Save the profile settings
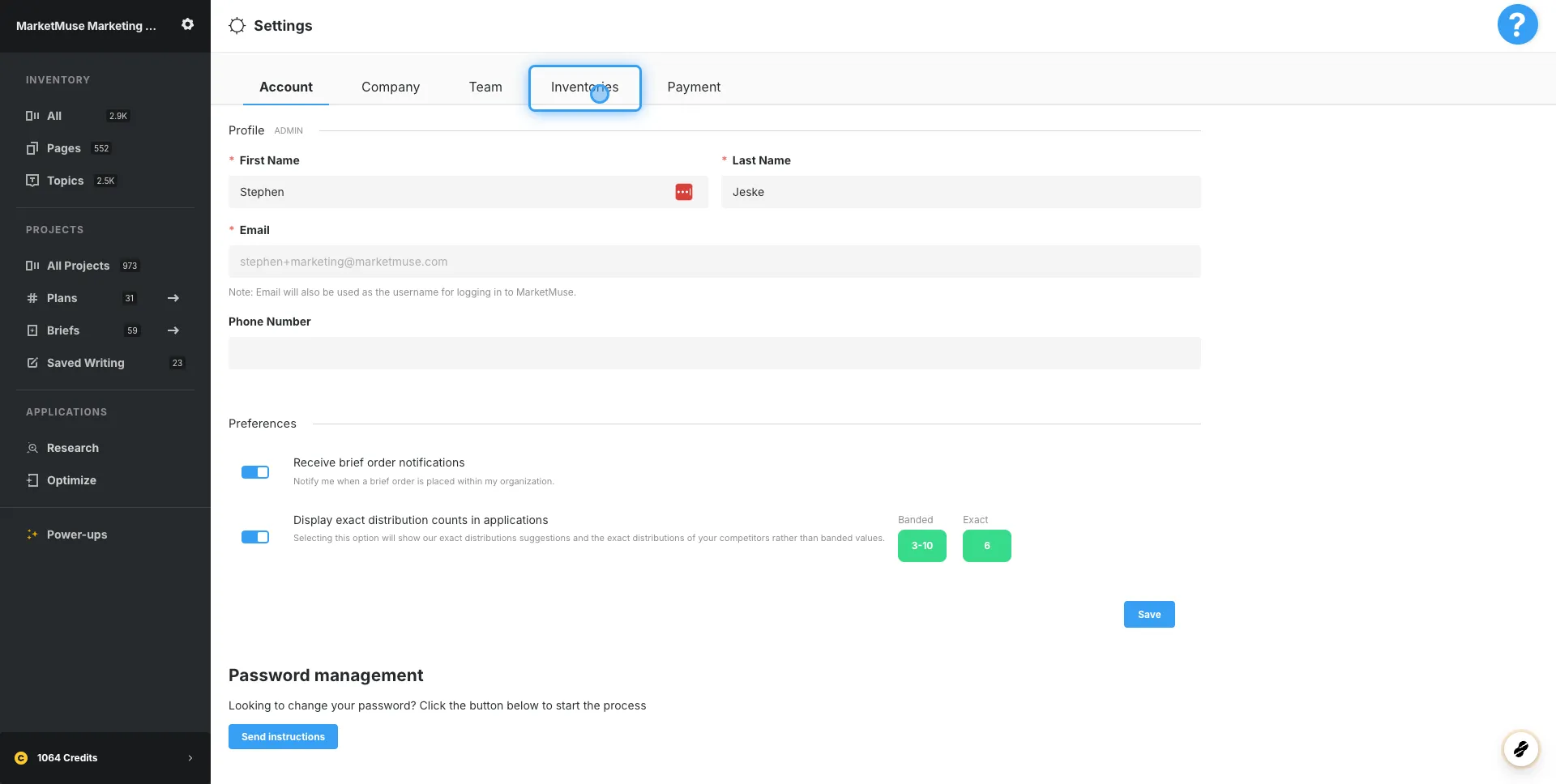The image size is (1556, 784). pyautogui.click(x=1149, y=614)
